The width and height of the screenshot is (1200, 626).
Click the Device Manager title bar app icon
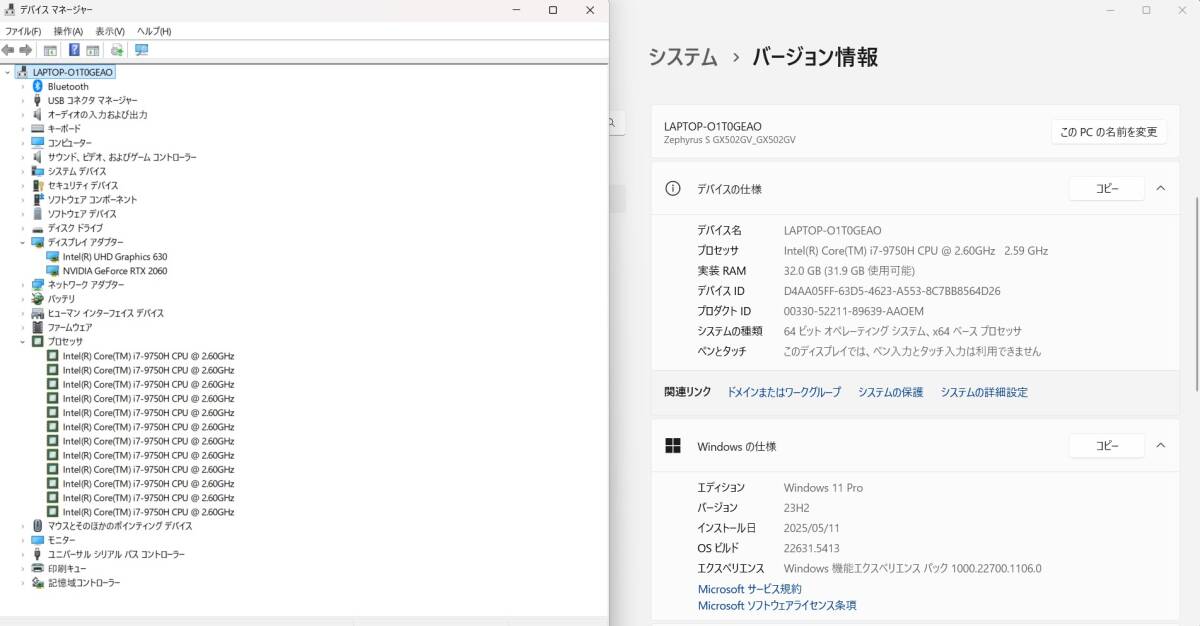tap(10, 9)
